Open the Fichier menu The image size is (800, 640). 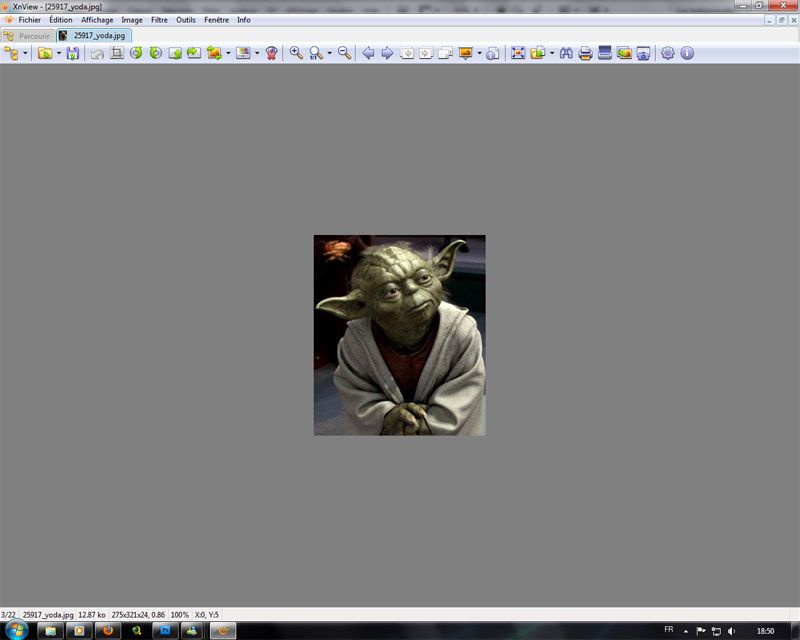click(30, 20)
